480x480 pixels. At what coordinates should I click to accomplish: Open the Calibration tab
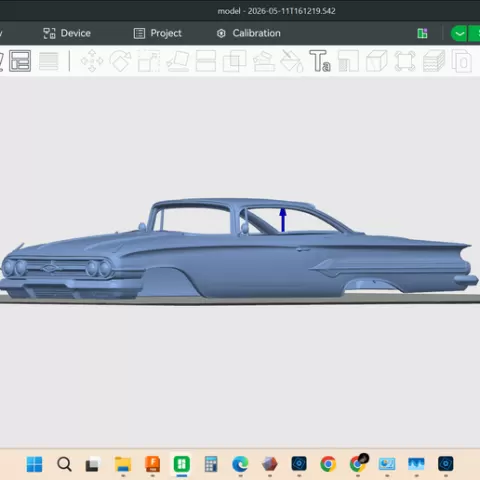coord(249,33)
